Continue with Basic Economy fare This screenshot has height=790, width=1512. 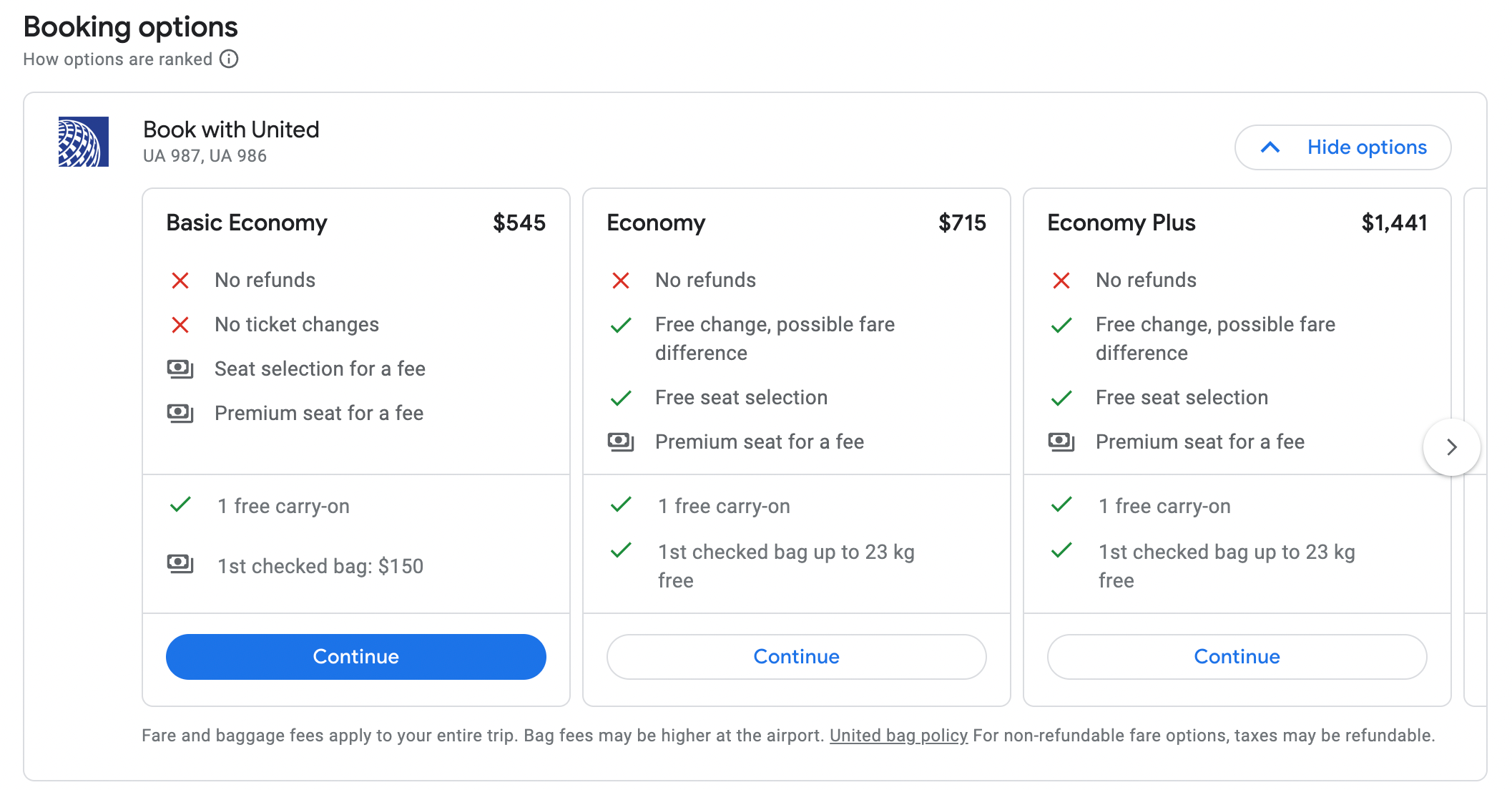coord(355,656)
